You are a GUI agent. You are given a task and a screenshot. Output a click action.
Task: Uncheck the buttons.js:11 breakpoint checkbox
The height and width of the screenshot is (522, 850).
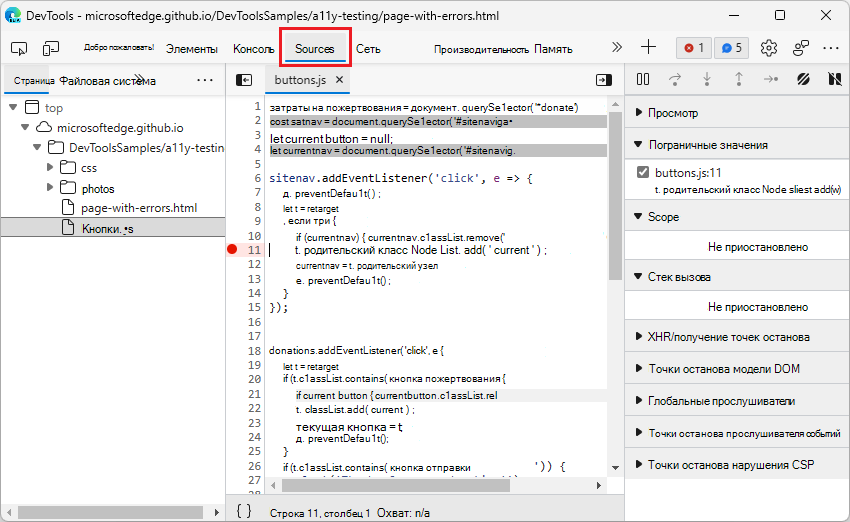643,172
